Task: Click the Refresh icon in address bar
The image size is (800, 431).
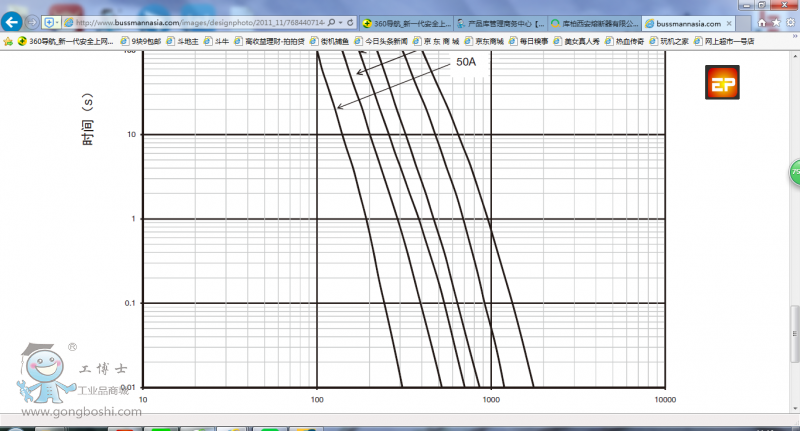Action: [x=354, y=22]
